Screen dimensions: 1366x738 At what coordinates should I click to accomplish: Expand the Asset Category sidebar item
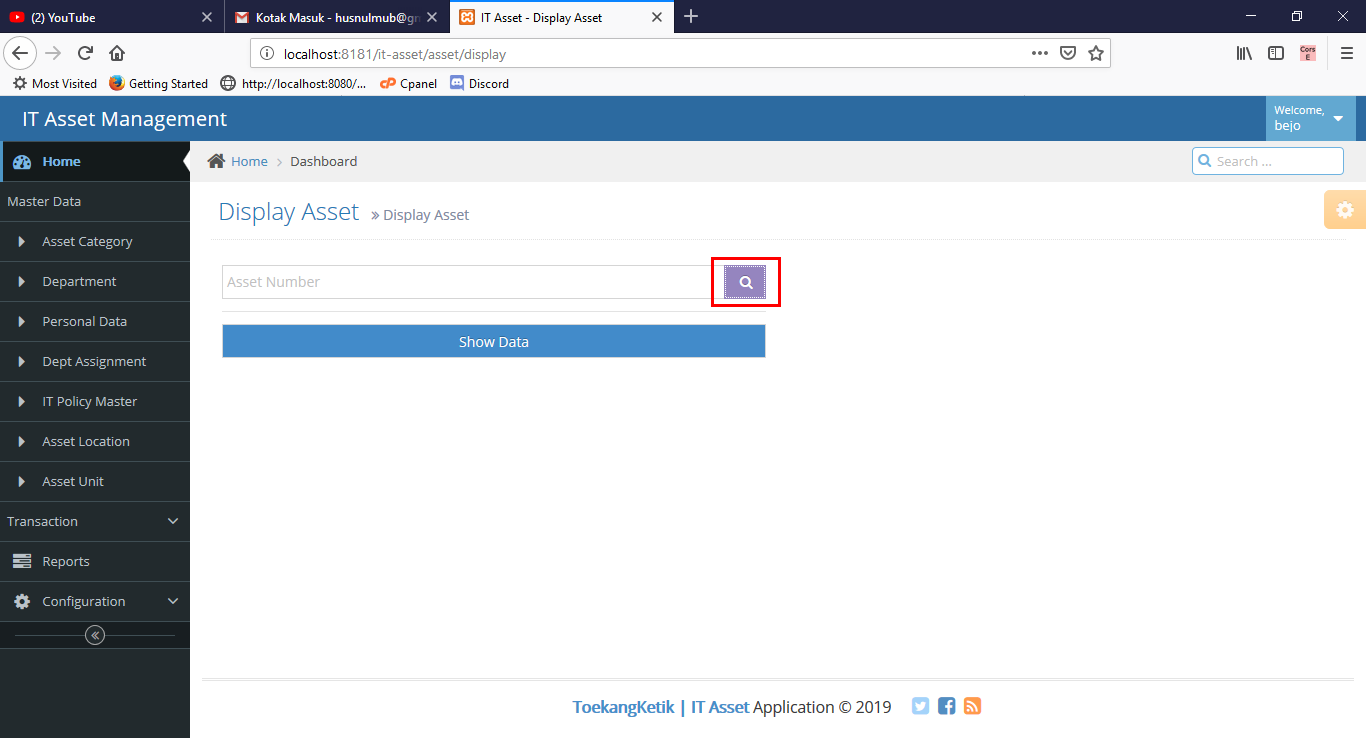[87, 241]
